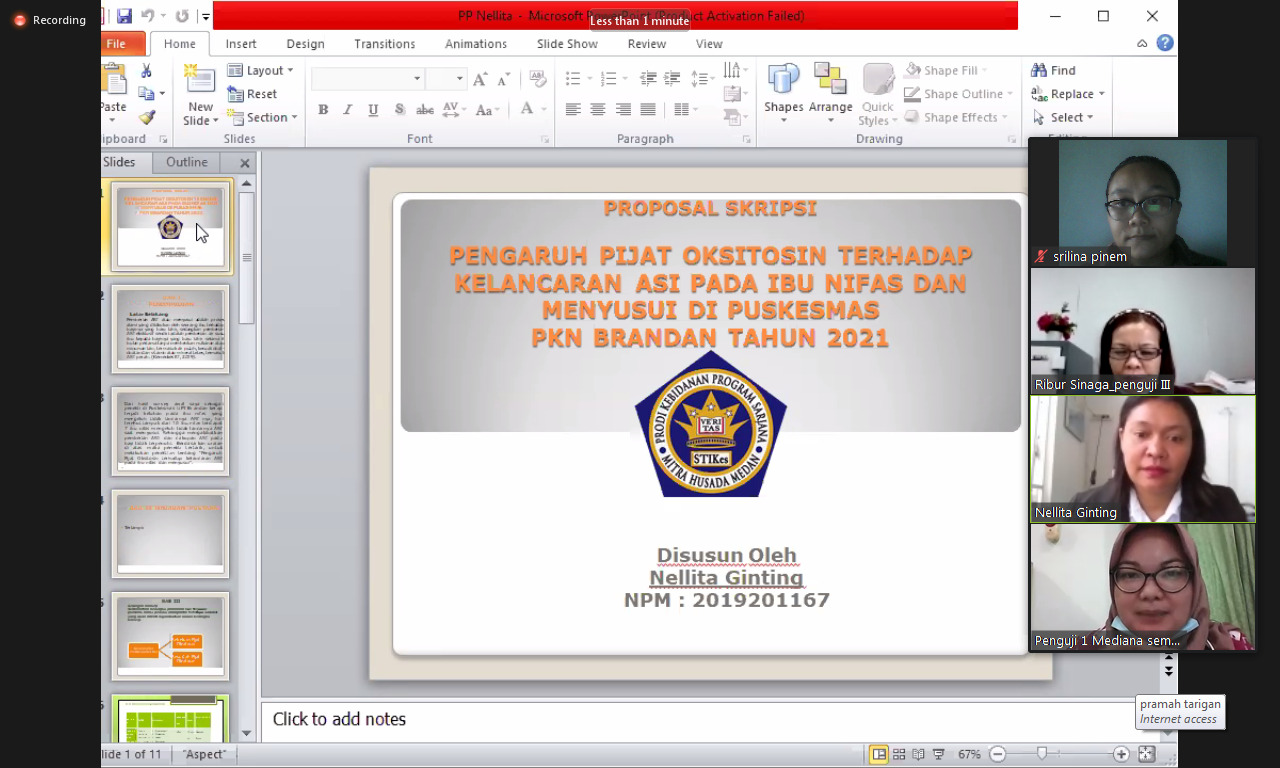1280x768 pixels.
Task: Undo the last action
Action: click(x=147, y=16)
